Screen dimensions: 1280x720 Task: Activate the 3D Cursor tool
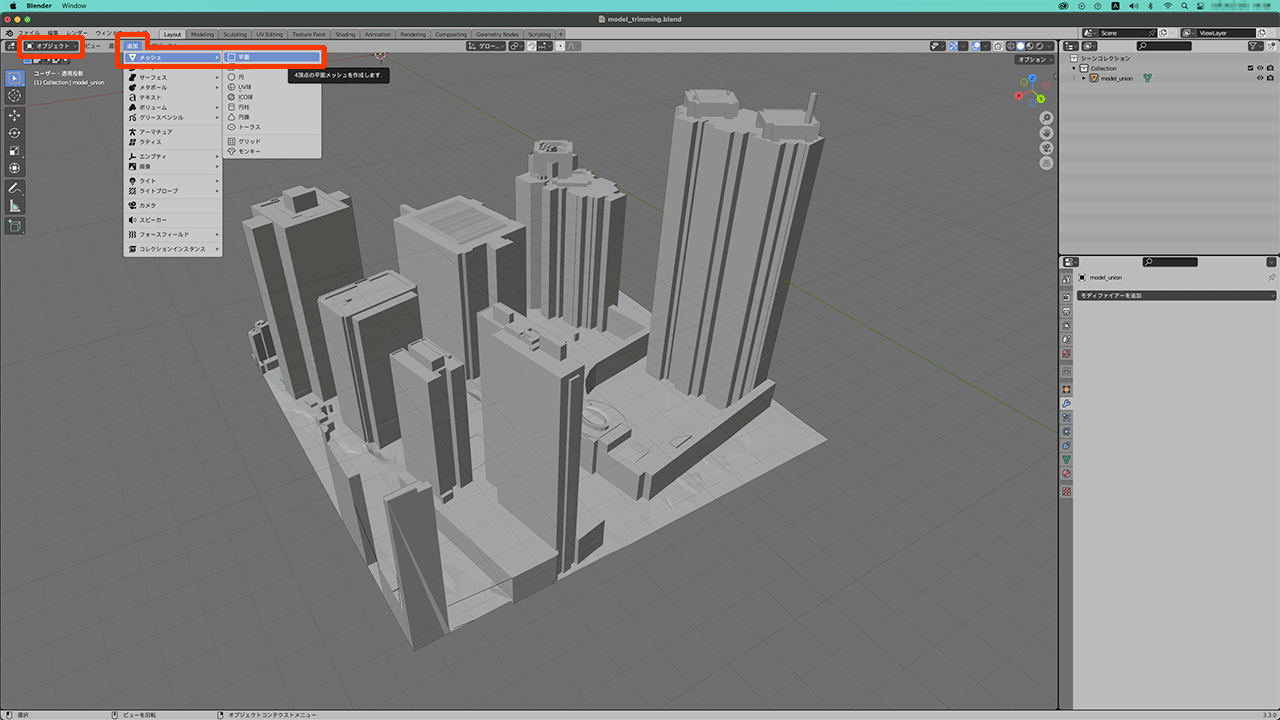pos(15,95)
